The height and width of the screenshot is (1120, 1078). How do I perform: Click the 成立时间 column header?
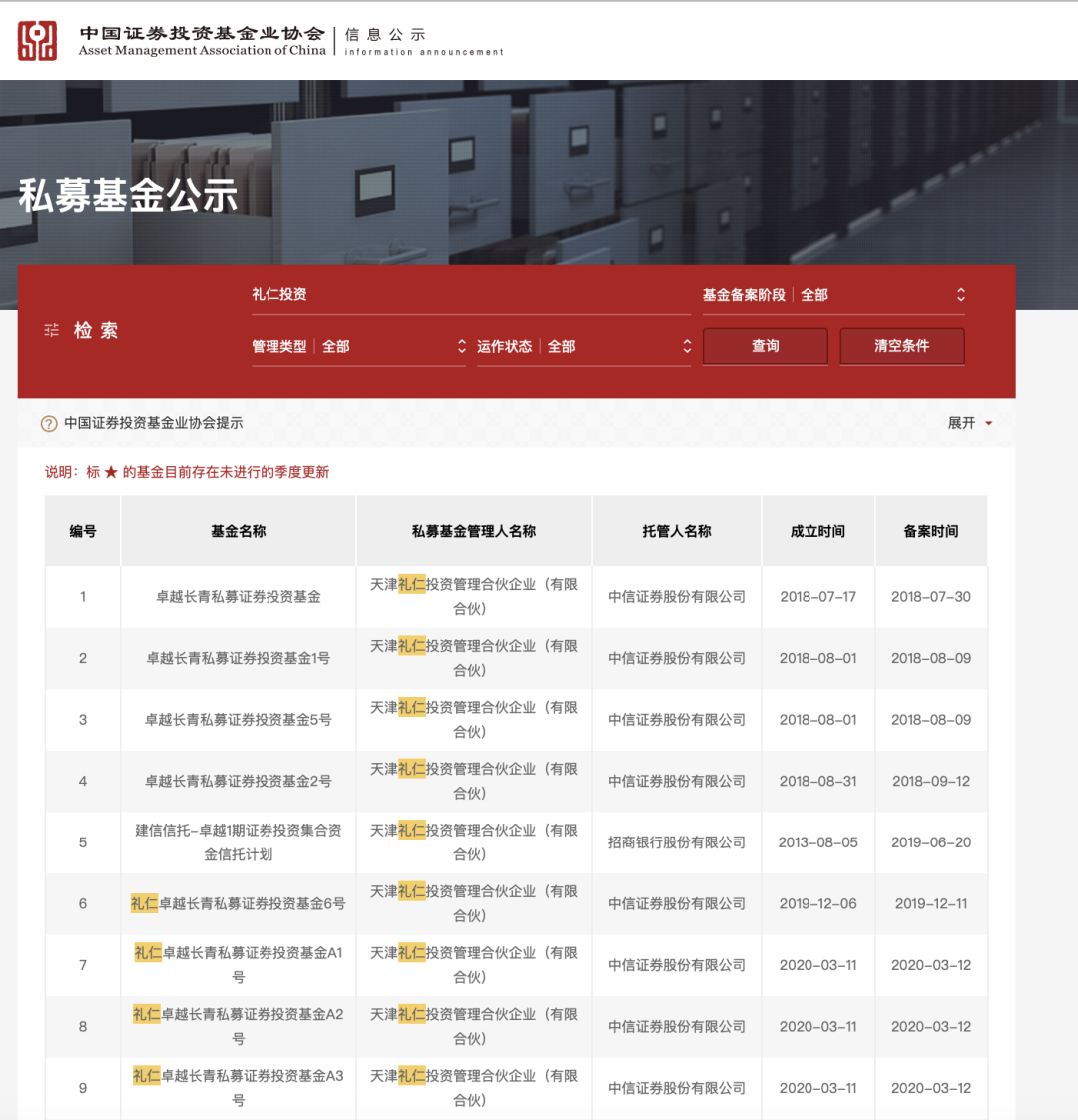click(x=817, y=531)
